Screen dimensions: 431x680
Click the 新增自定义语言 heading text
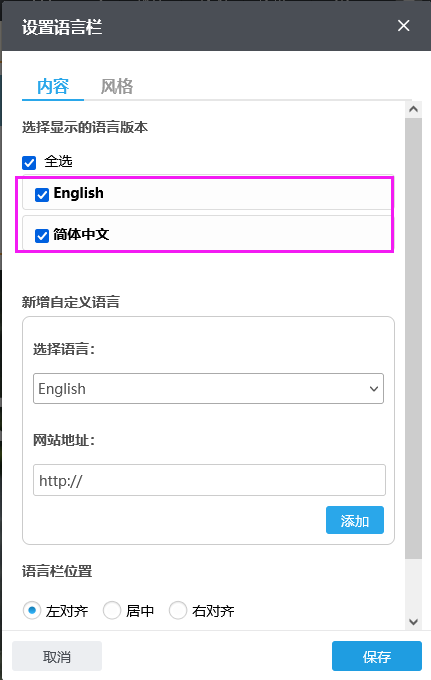point(71,302)
